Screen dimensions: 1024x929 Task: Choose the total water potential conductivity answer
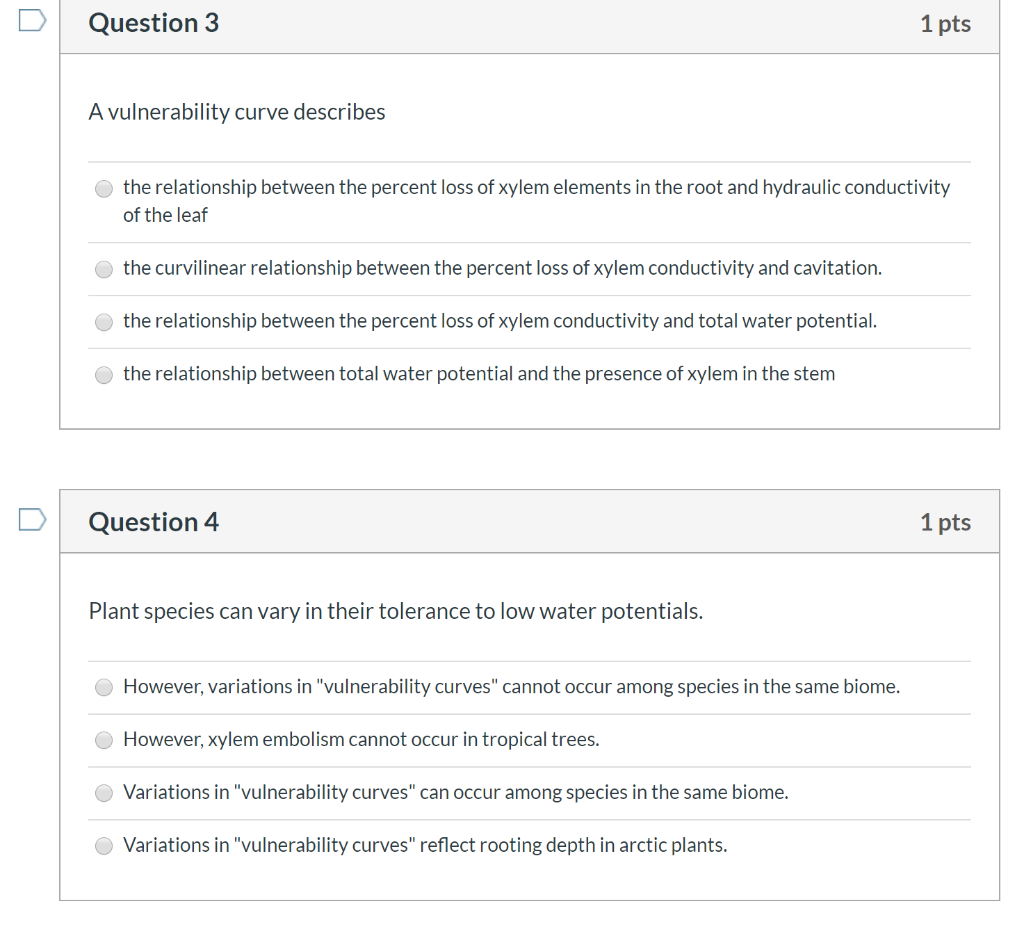103,321
